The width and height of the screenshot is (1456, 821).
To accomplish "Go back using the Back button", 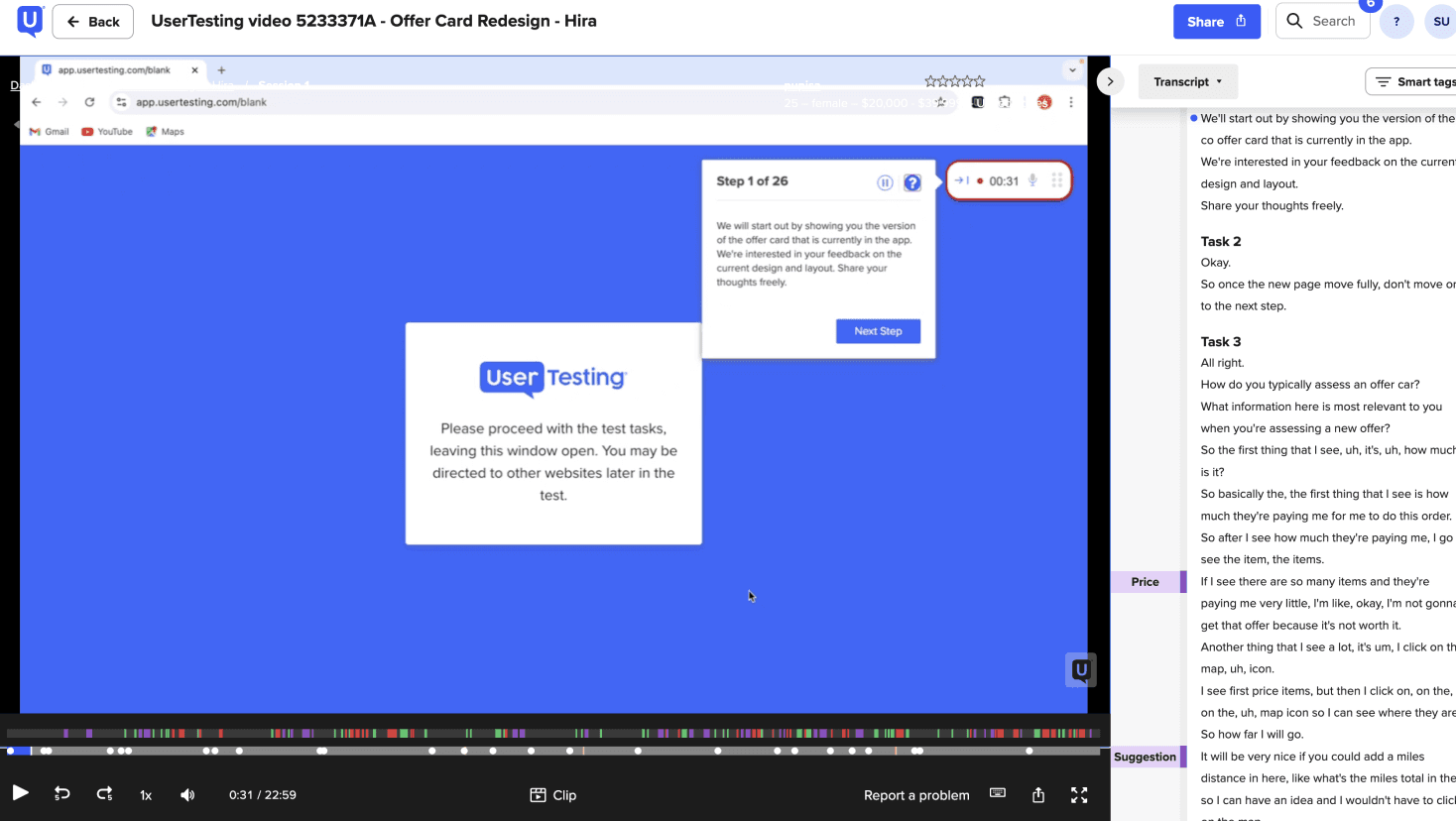I will coord(93,21).
